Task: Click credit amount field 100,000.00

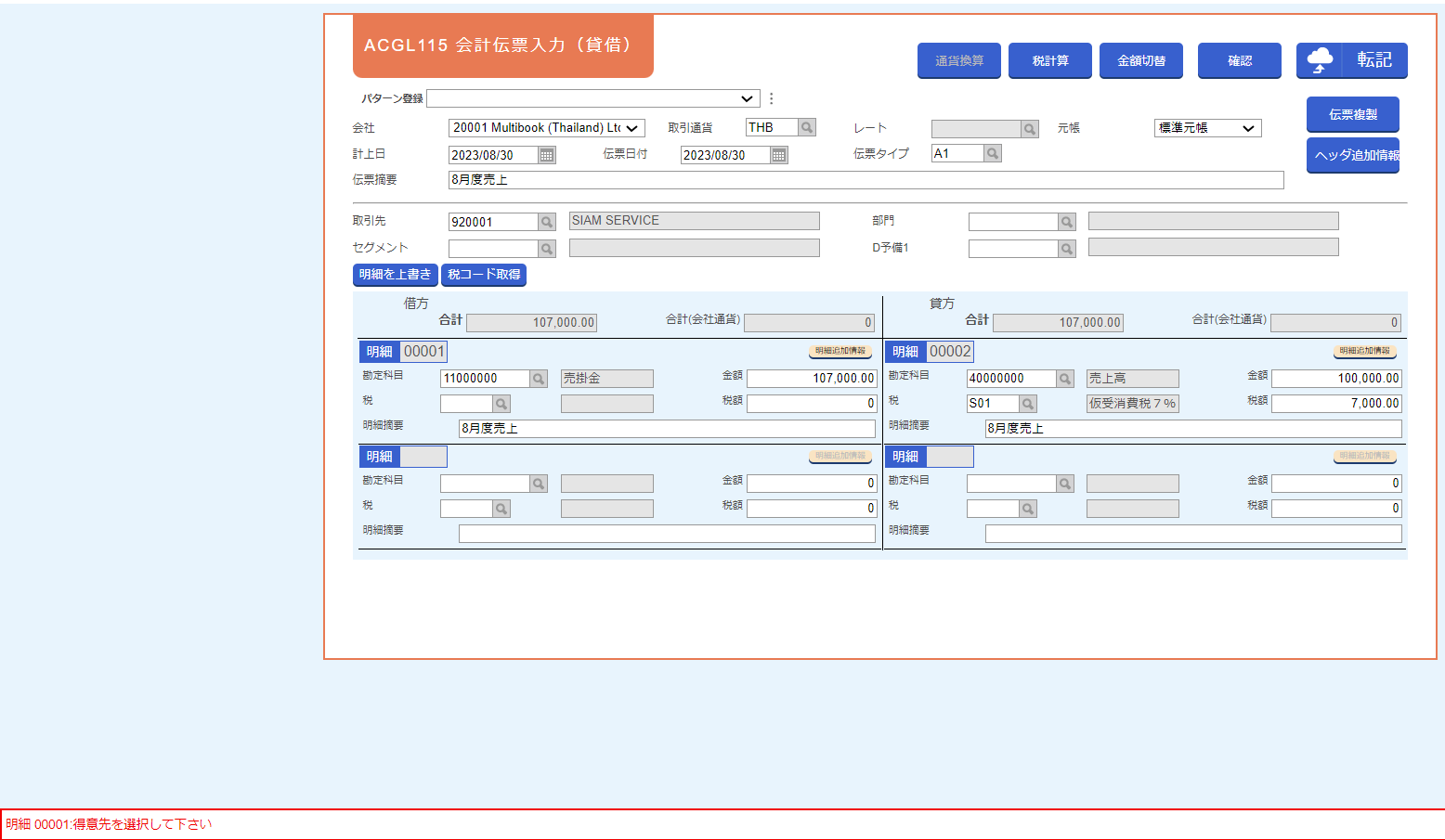Action: click(1336, 379)
